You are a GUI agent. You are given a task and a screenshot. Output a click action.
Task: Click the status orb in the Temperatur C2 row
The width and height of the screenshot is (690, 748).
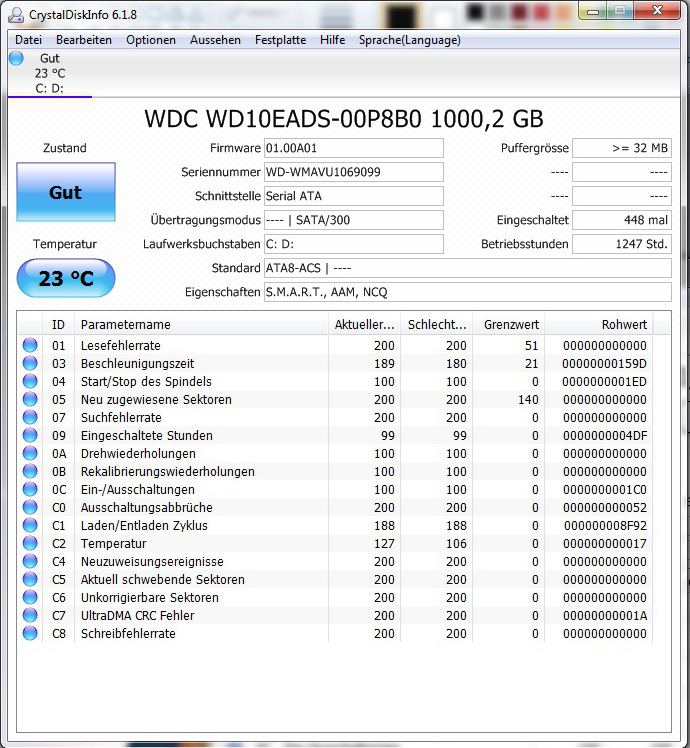click(30, 543)
